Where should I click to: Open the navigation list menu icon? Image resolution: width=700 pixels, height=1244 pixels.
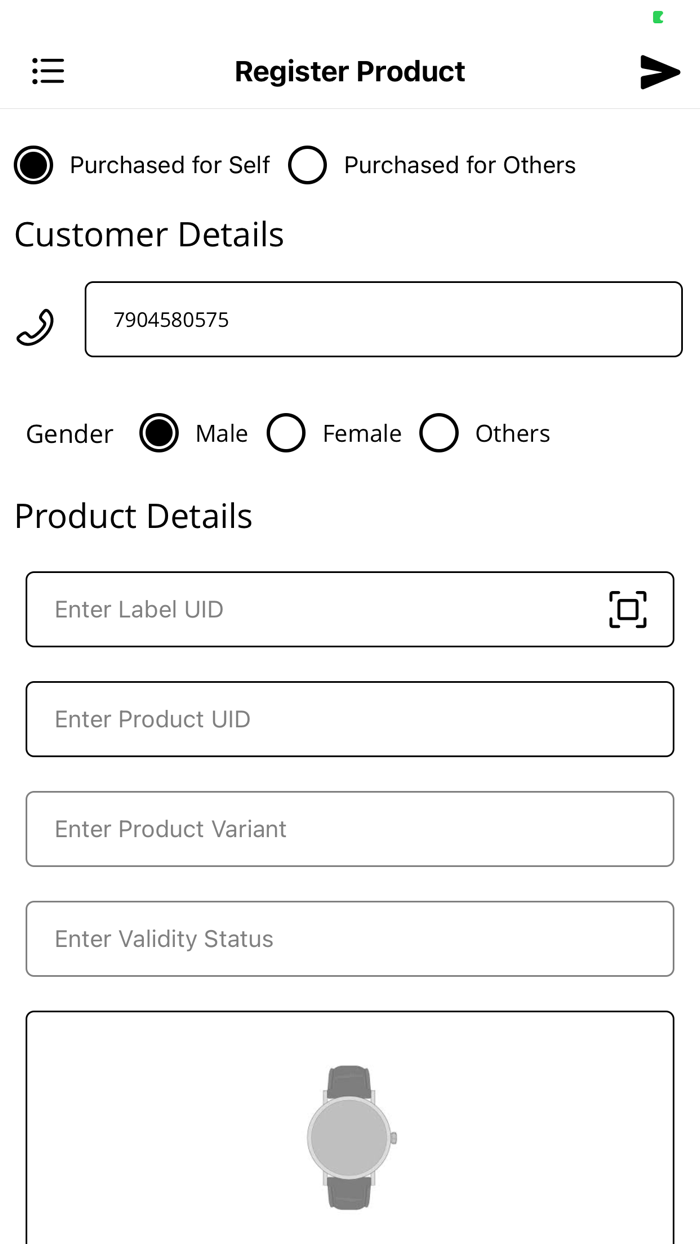[x=48, y=71]
